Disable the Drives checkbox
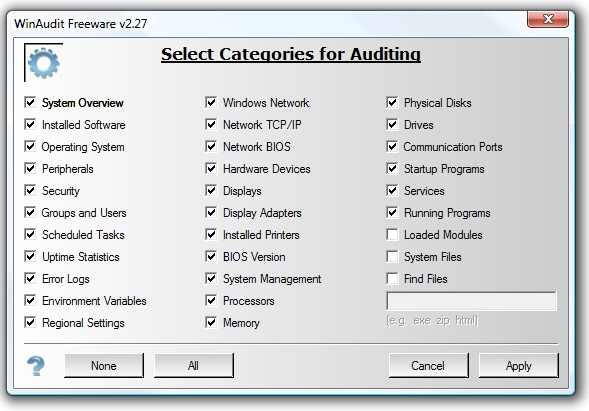The height and width of the screenshot is (411, 589). 392,124
